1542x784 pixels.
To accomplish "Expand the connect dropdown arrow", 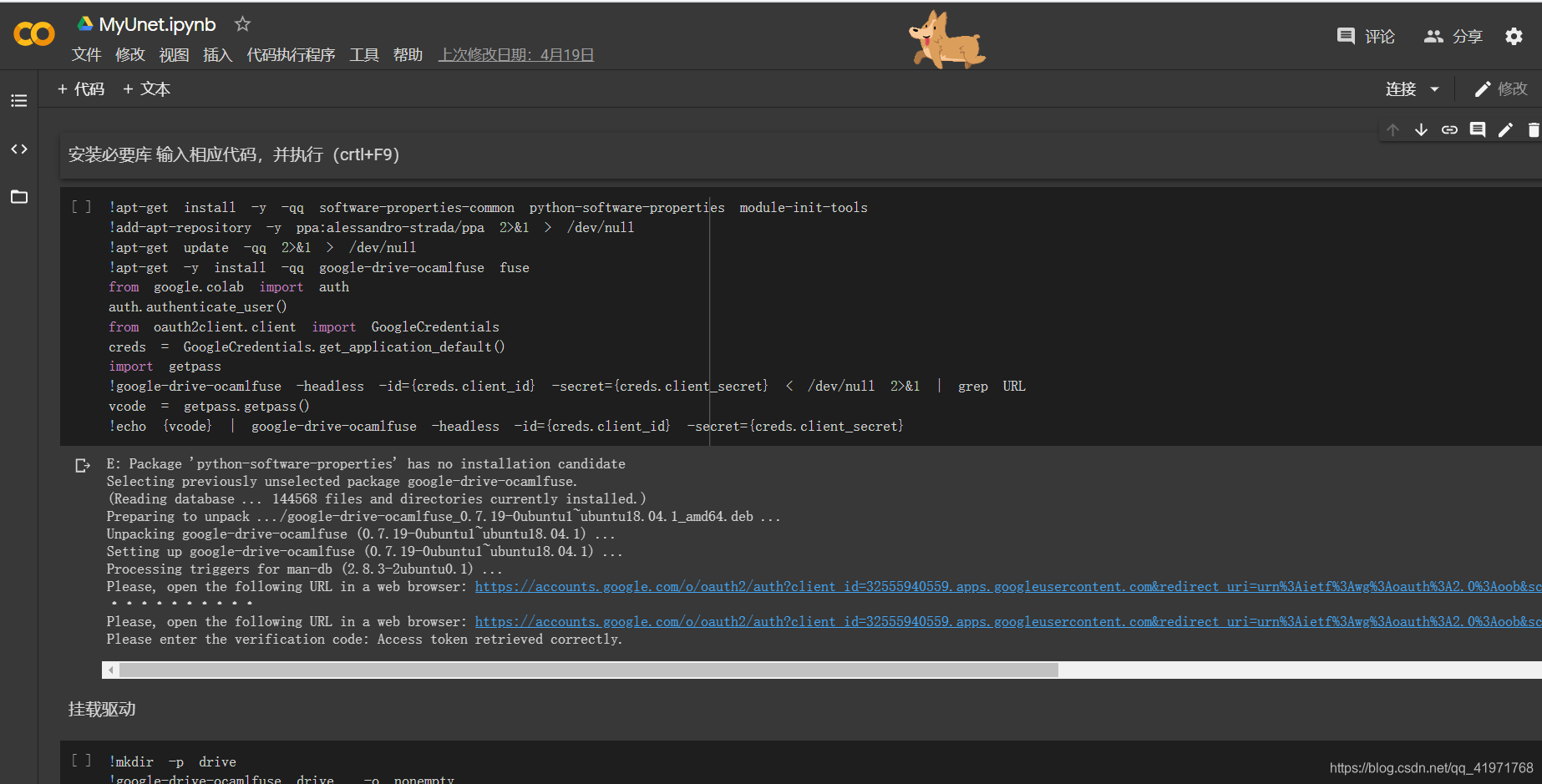I will [1434, 89].
